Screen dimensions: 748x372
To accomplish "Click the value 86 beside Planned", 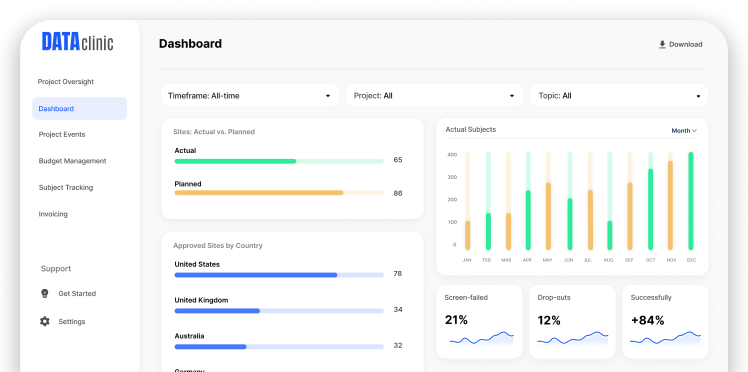I will [398, 193].
